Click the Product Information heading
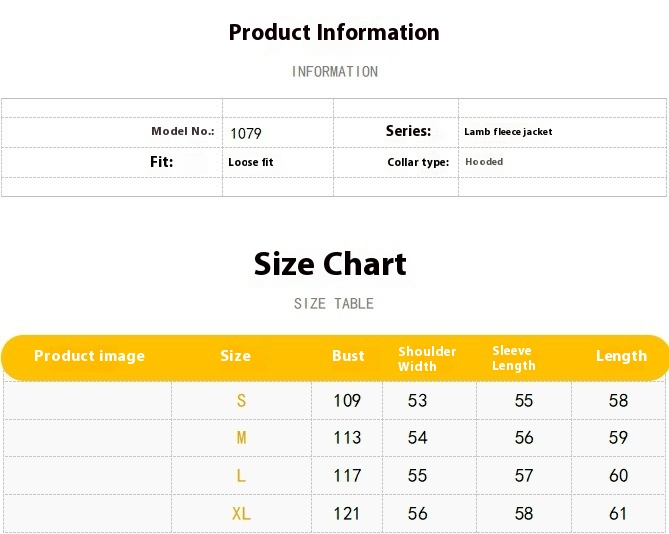The height and width of the screenshot is (534, 669). point(334,32)
